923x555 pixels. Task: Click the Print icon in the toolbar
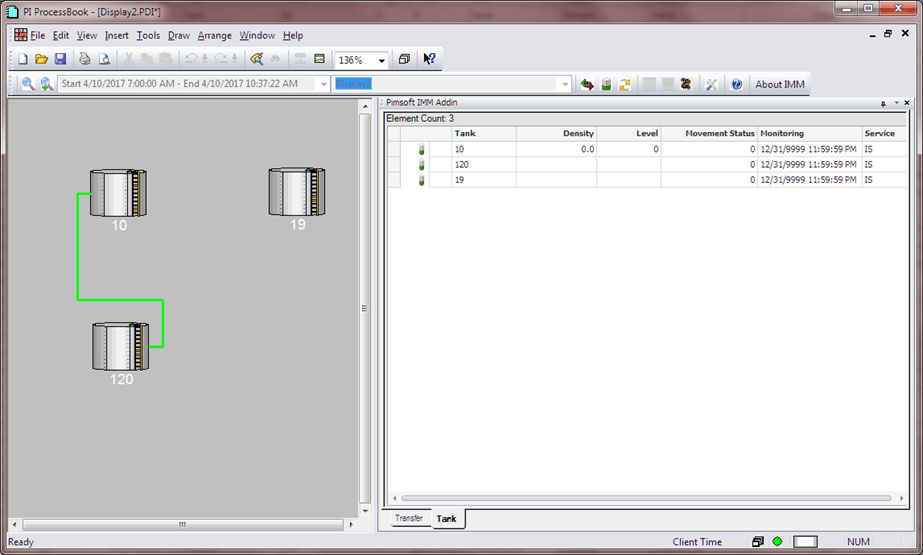85,59
